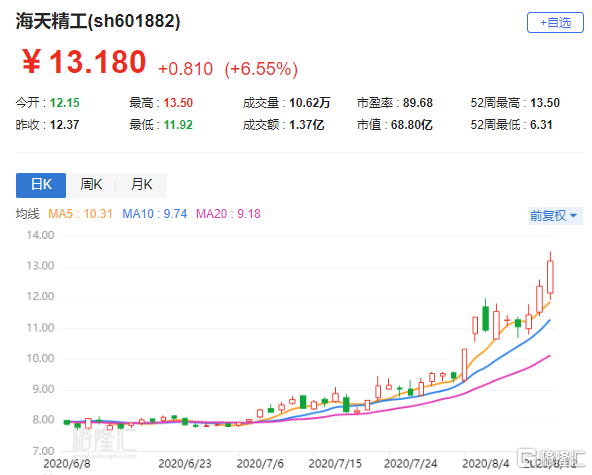Click the 2020/7/6 date axis label
Image resolution: width=592 pixels, height=475 pixels.
[260, 464]
